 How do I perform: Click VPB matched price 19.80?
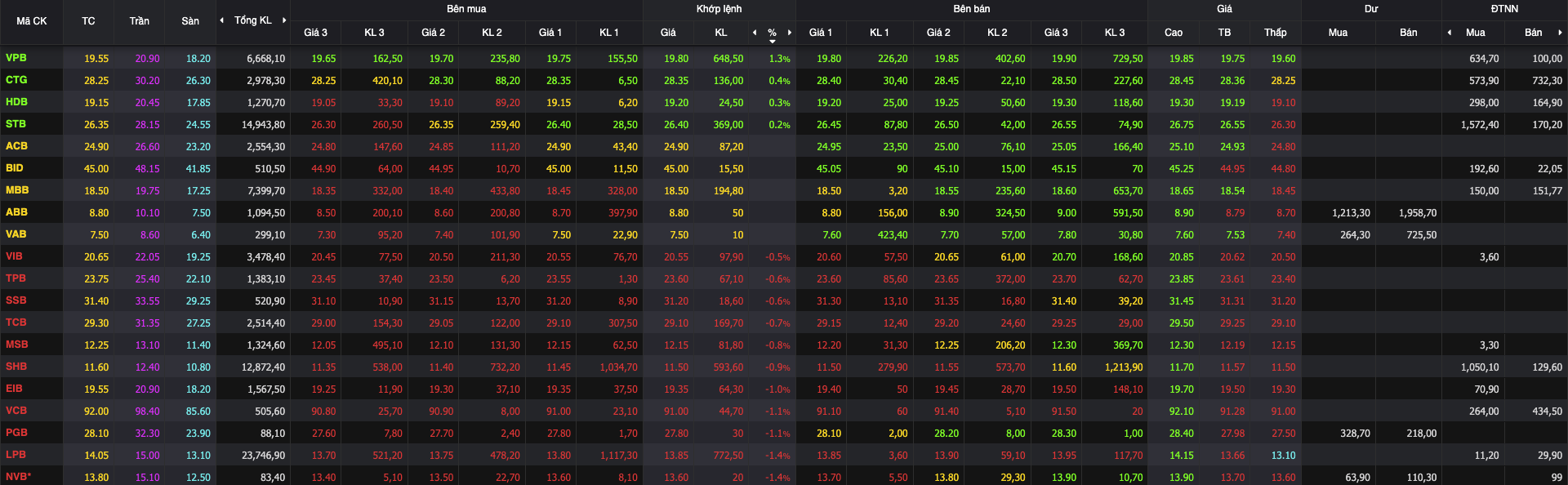[676, 59]
